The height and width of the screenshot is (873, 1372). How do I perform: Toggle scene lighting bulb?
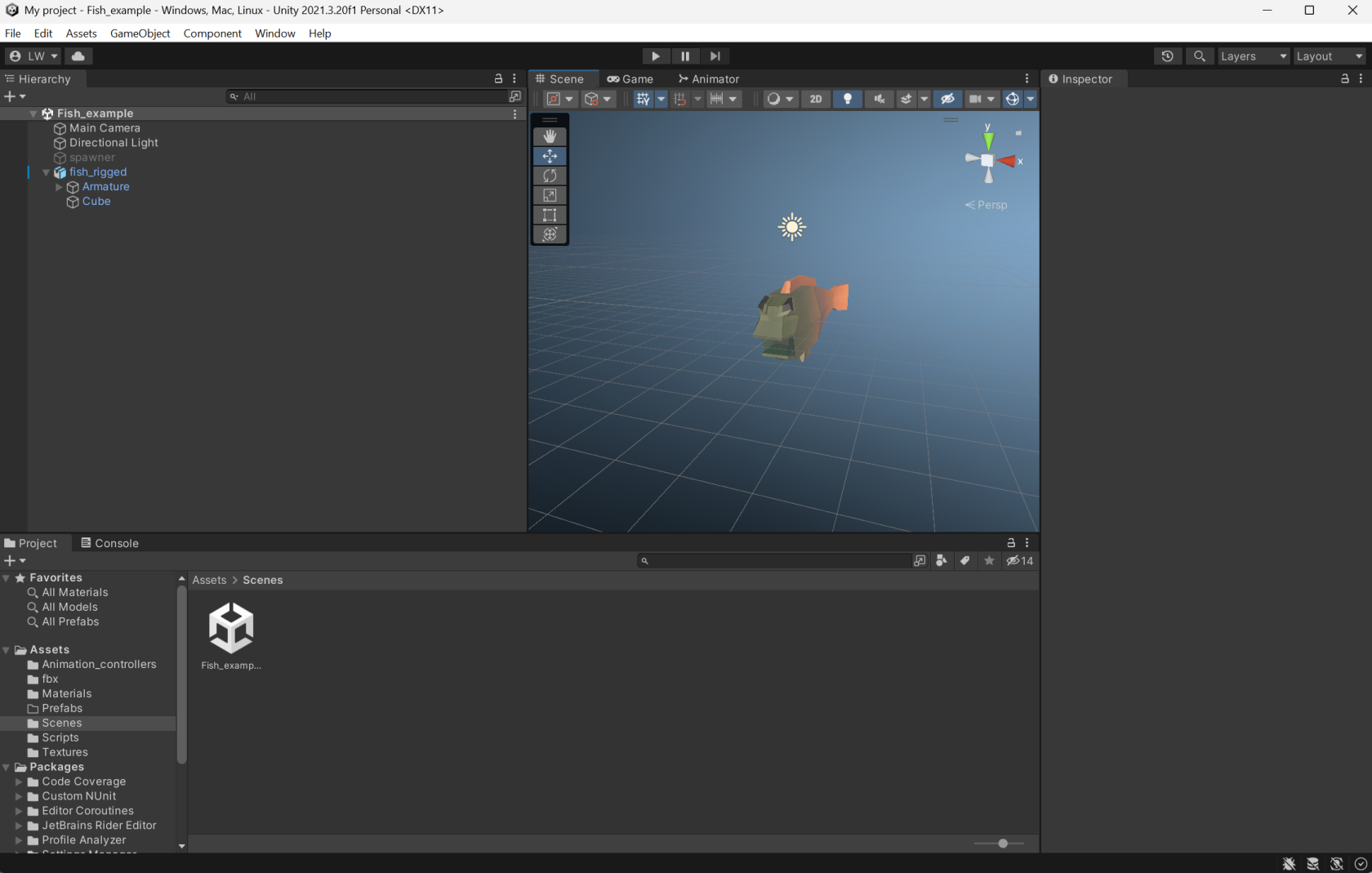coord(848,99)
